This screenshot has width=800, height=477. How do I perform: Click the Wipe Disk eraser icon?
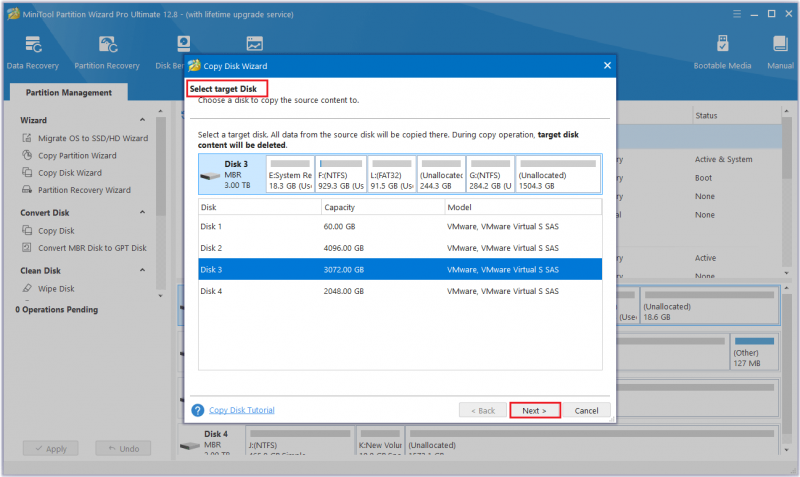[x=27, y=288]
